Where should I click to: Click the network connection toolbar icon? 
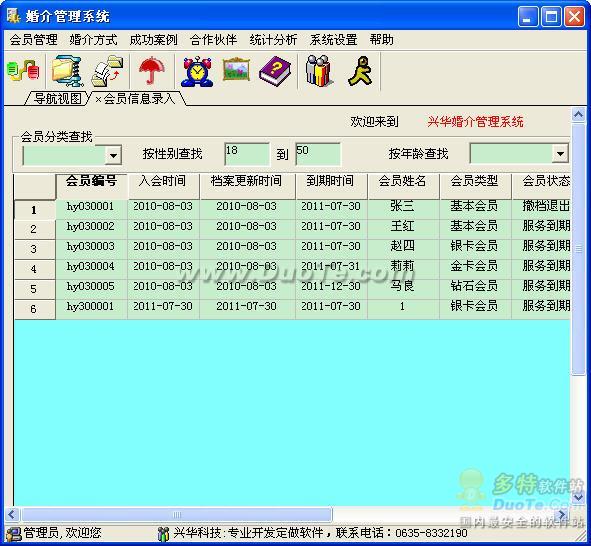pos(23,71)
